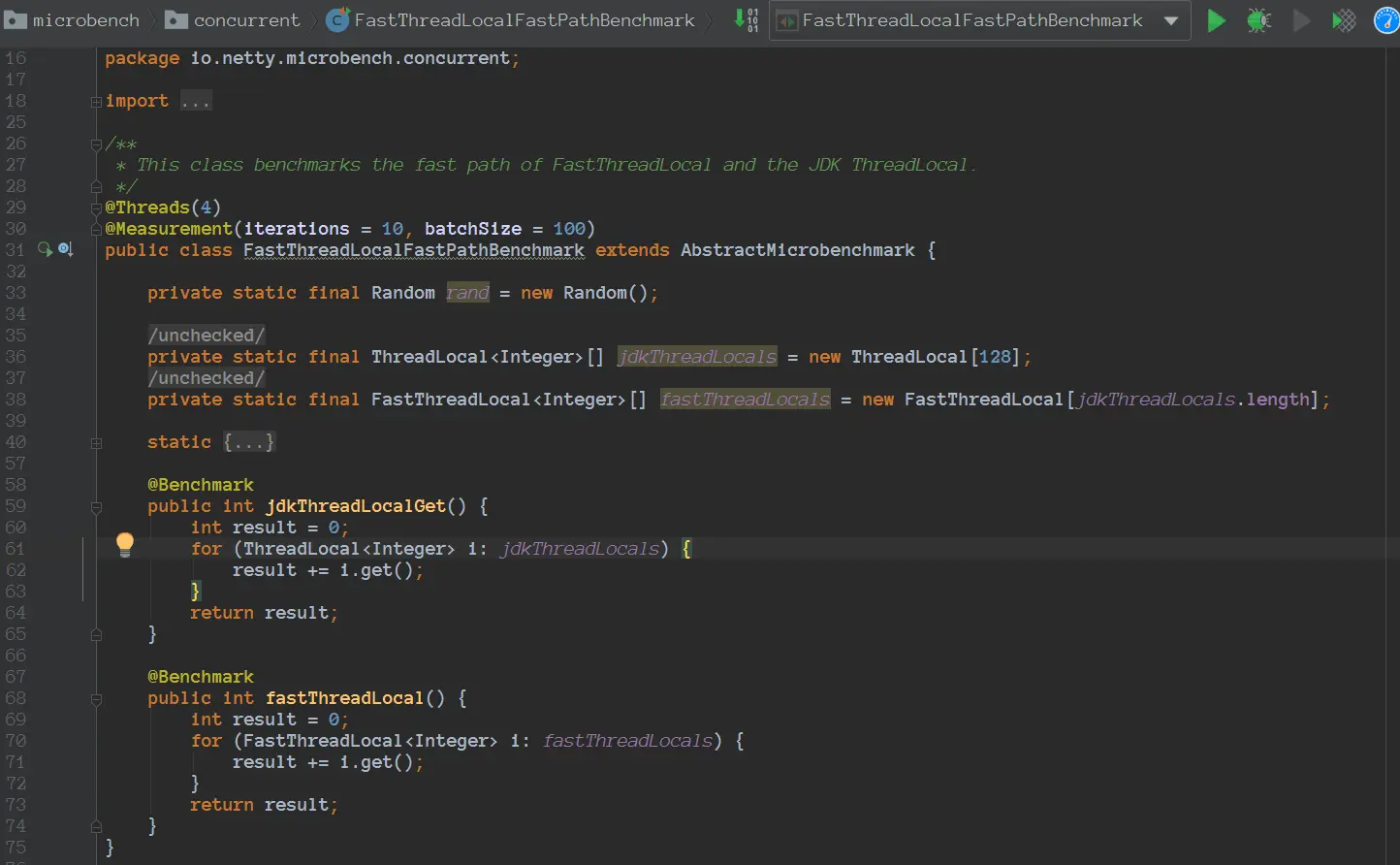Click the 'batchSize' parameter on line 30

(473, 229)
